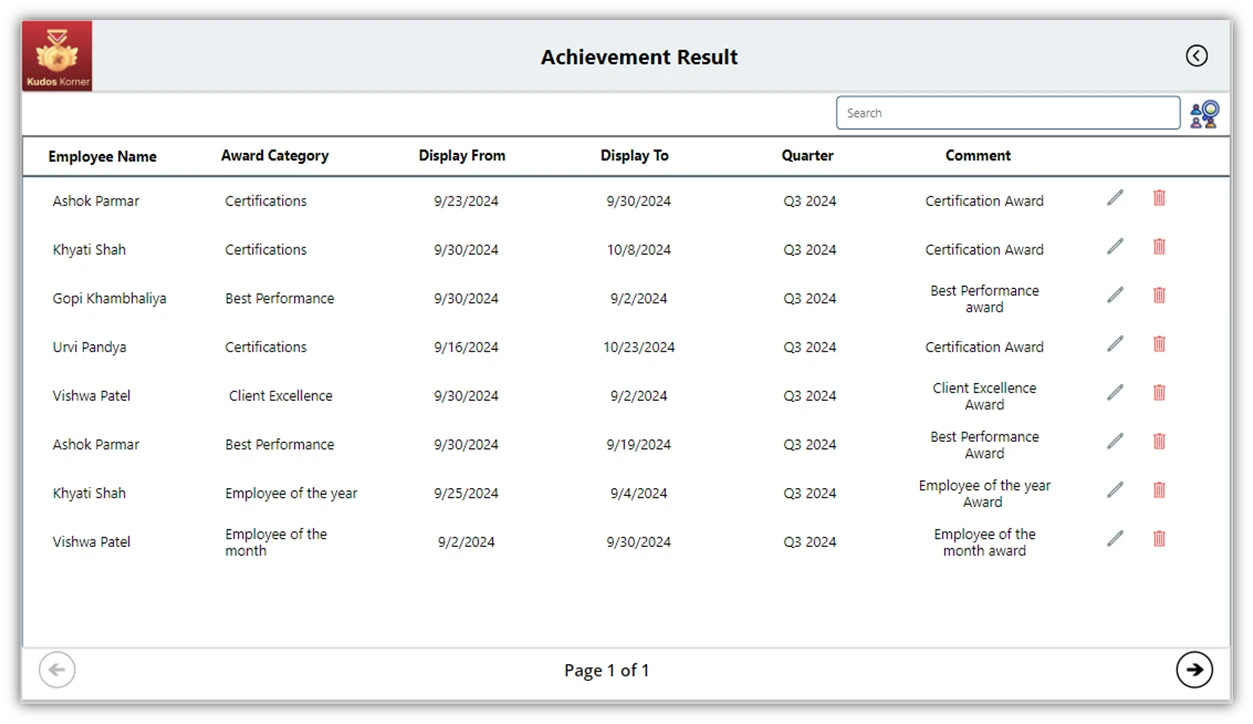The width and height of the screenshot is (1253, 724).
Task: Click the back arrow icon in header
Action: click(1196, 56)
